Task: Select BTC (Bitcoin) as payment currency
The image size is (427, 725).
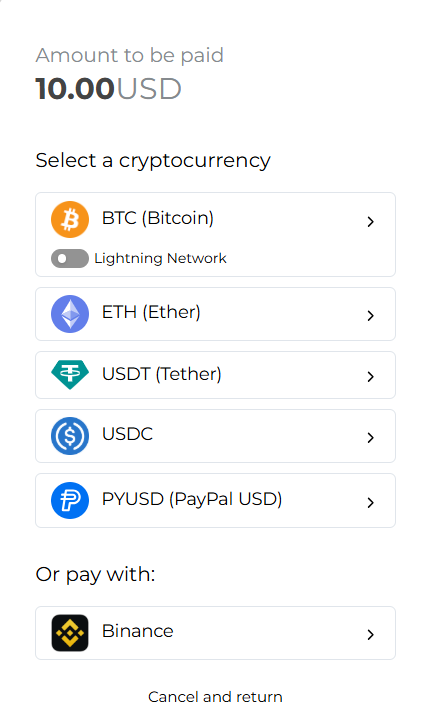Action: click(x=158, y=218)
